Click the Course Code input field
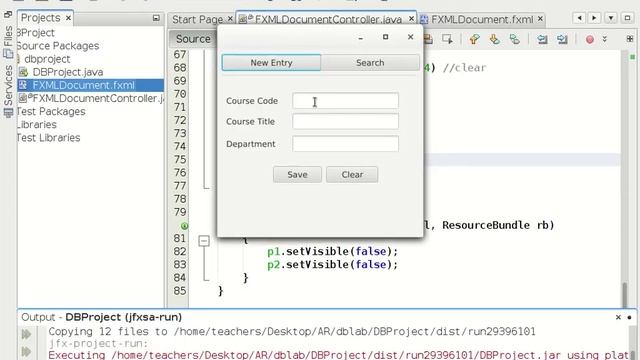Image resolution: width=640 pixels, height=360 pixels. [345, 101]
